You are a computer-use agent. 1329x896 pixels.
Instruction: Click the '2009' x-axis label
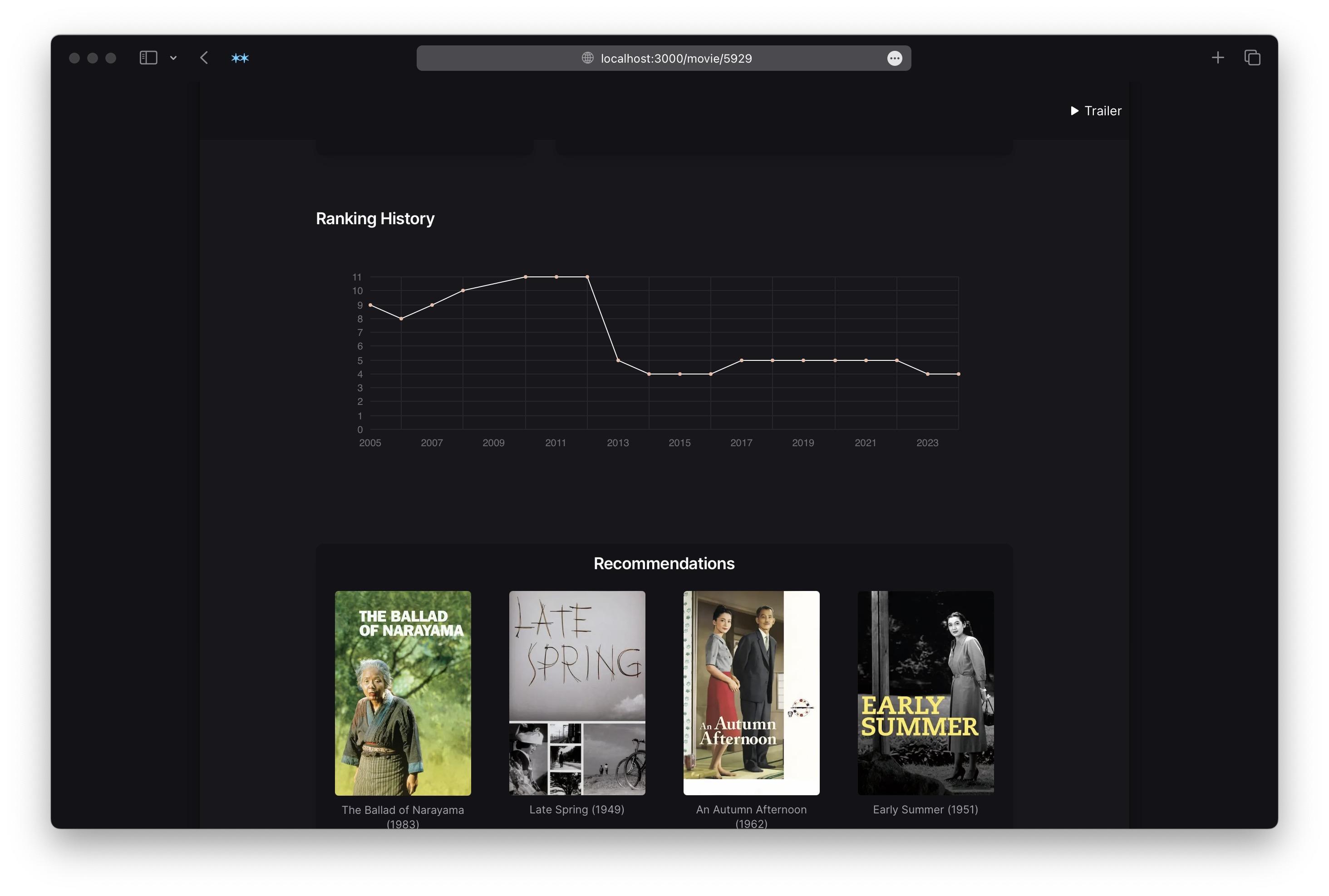coord(494,443)
